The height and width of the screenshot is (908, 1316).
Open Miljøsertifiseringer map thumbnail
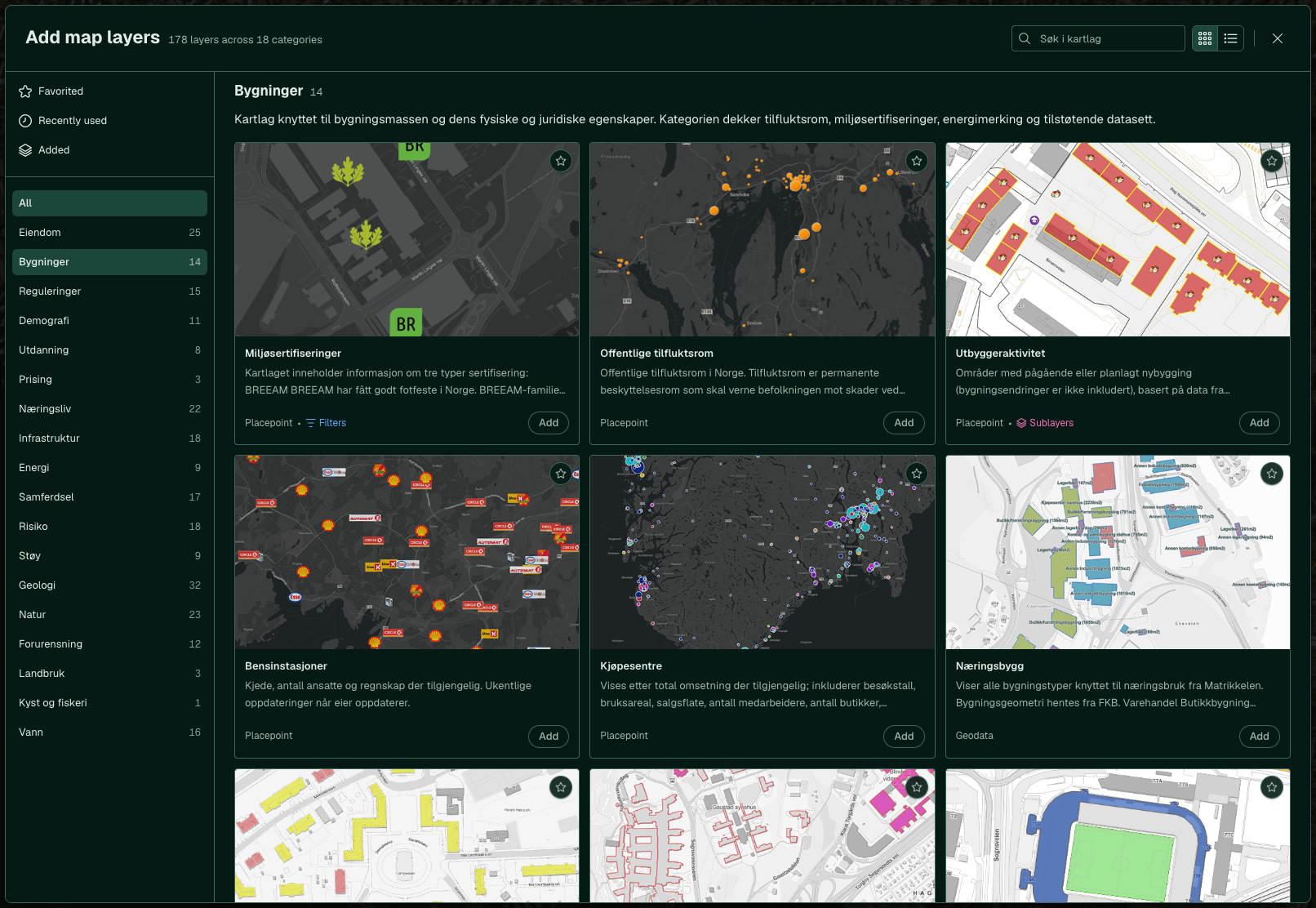point(407,240)
